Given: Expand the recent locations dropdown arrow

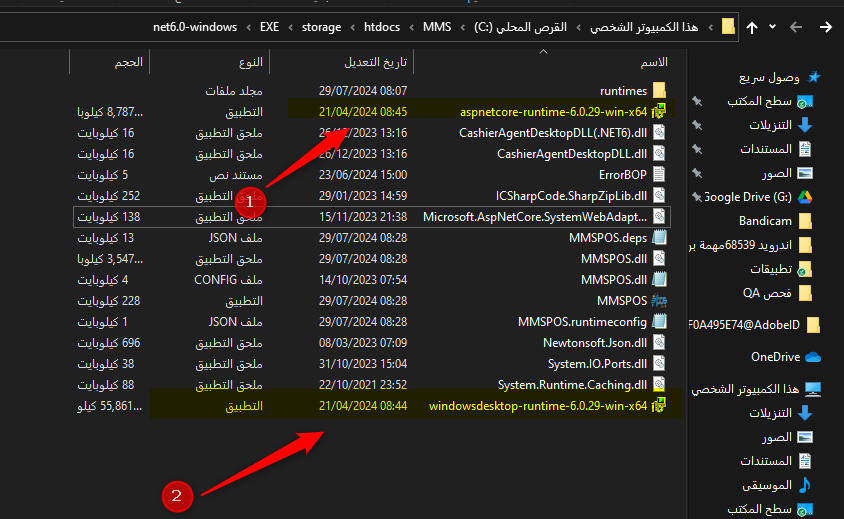Looking at the screenshot, I should click(x=777, y=28).
